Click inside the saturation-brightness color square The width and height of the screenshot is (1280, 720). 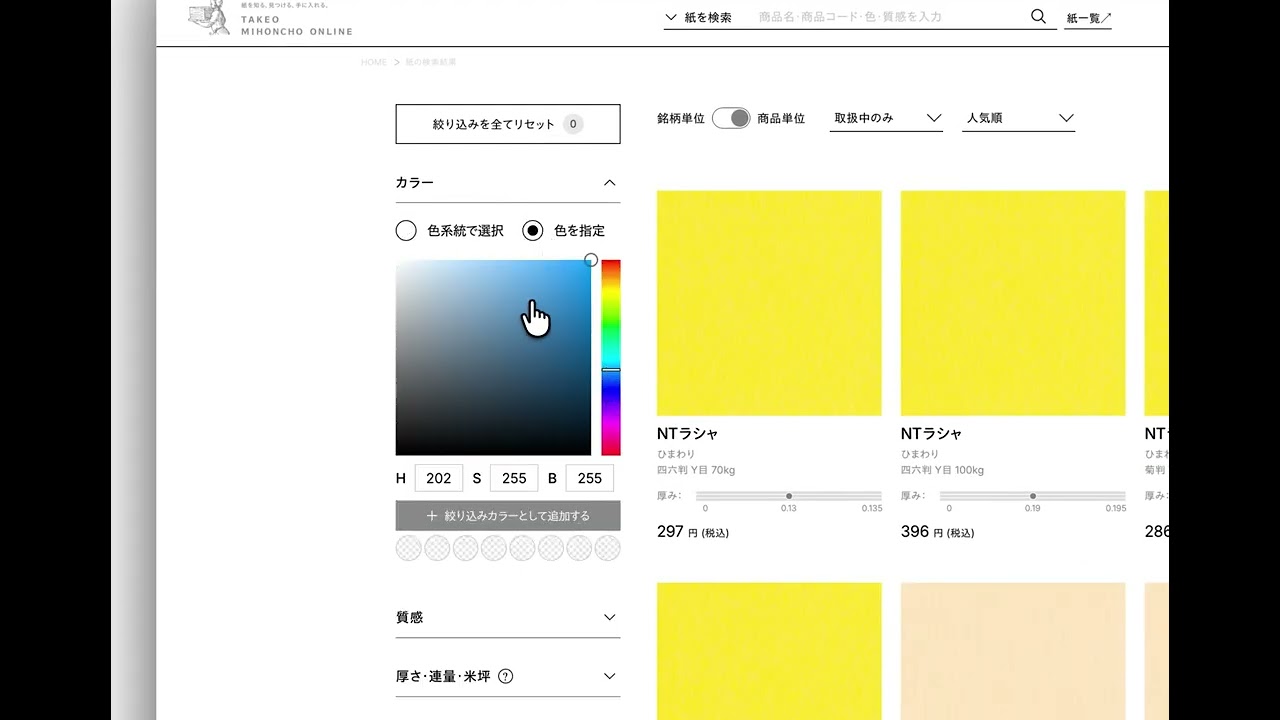[x=493, y=357]
